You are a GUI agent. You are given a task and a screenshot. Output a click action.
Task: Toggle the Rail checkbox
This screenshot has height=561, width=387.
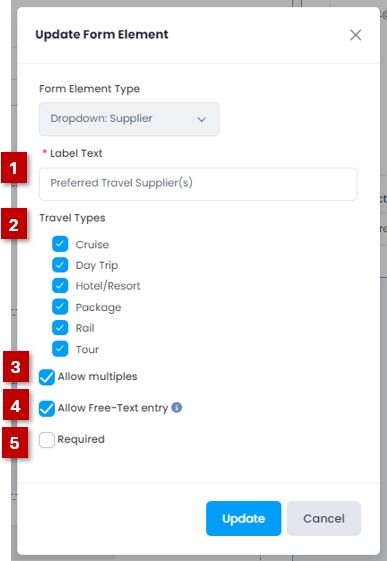[x=60, y=328]
